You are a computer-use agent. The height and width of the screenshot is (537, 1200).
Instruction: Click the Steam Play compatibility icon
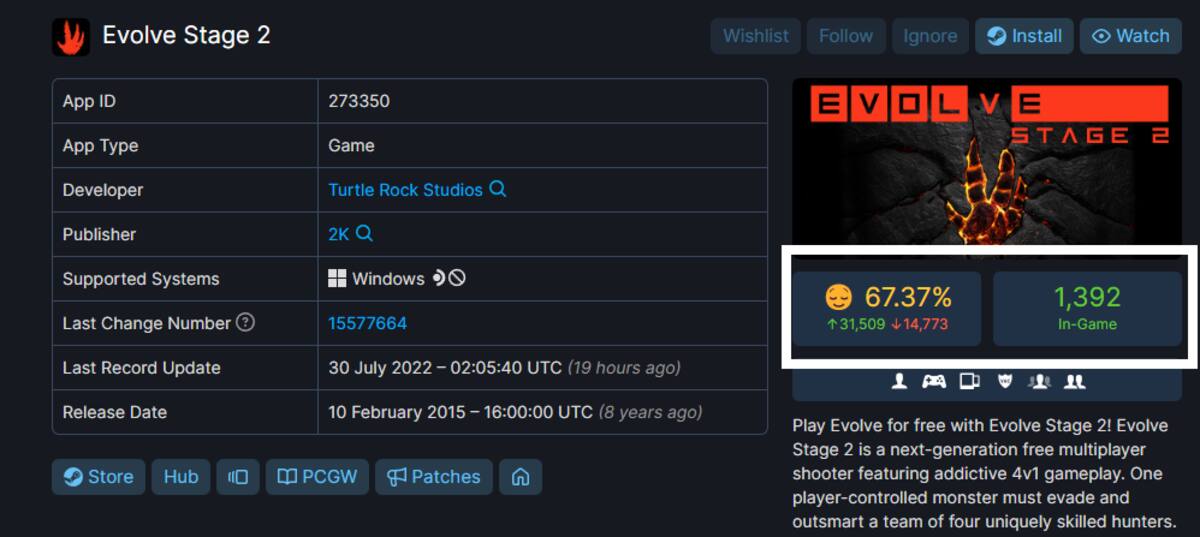[x=438, y=278]
